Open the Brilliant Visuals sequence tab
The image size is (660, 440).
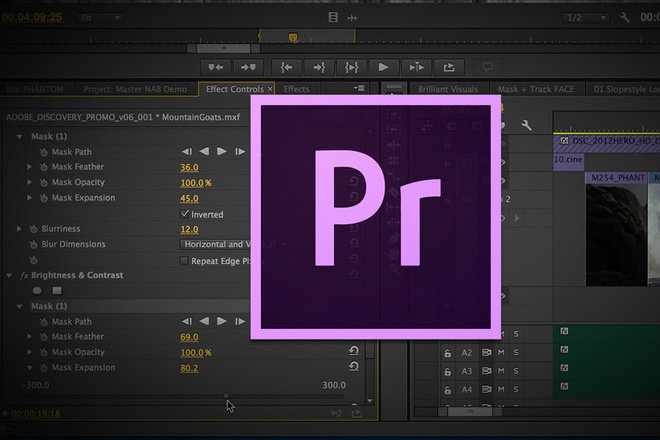point(448,89)
